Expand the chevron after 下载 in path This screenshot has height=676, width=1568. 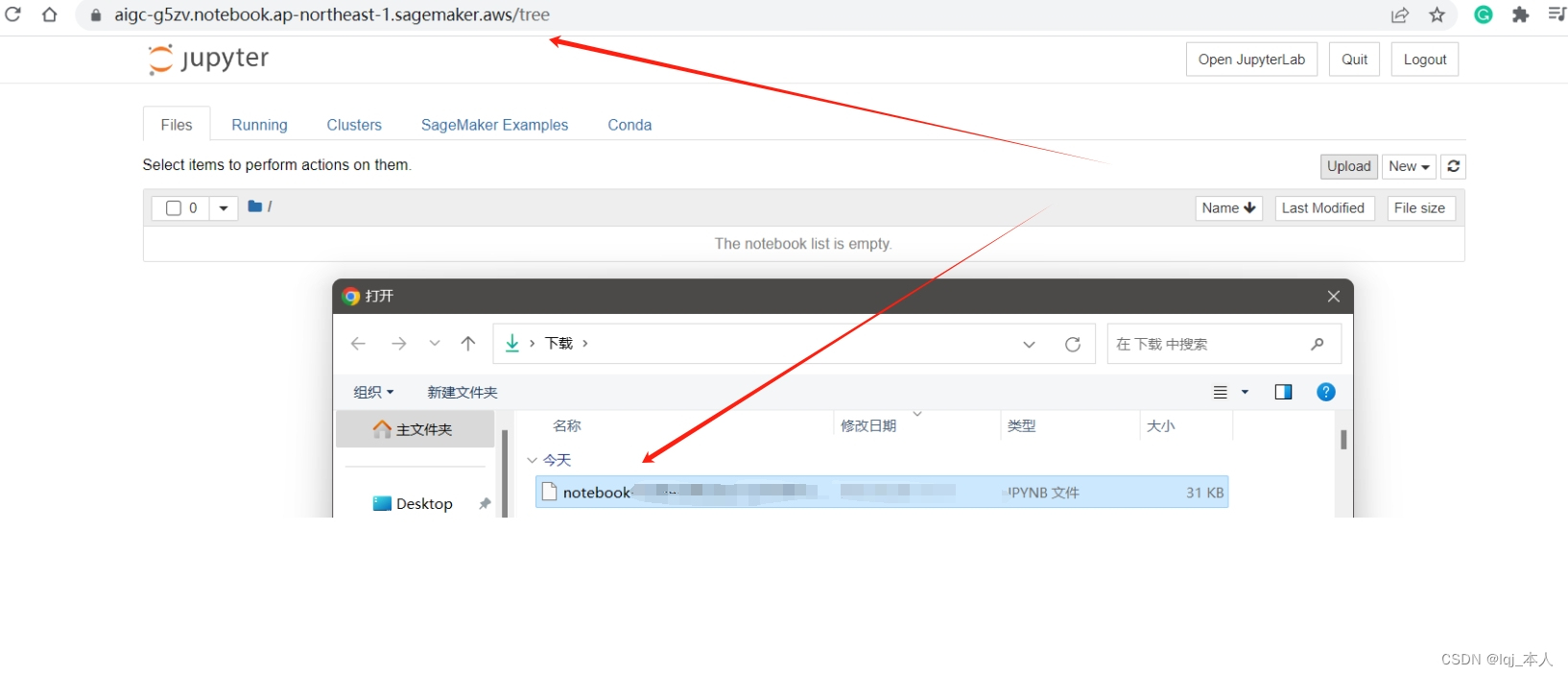tap(585, 343)
